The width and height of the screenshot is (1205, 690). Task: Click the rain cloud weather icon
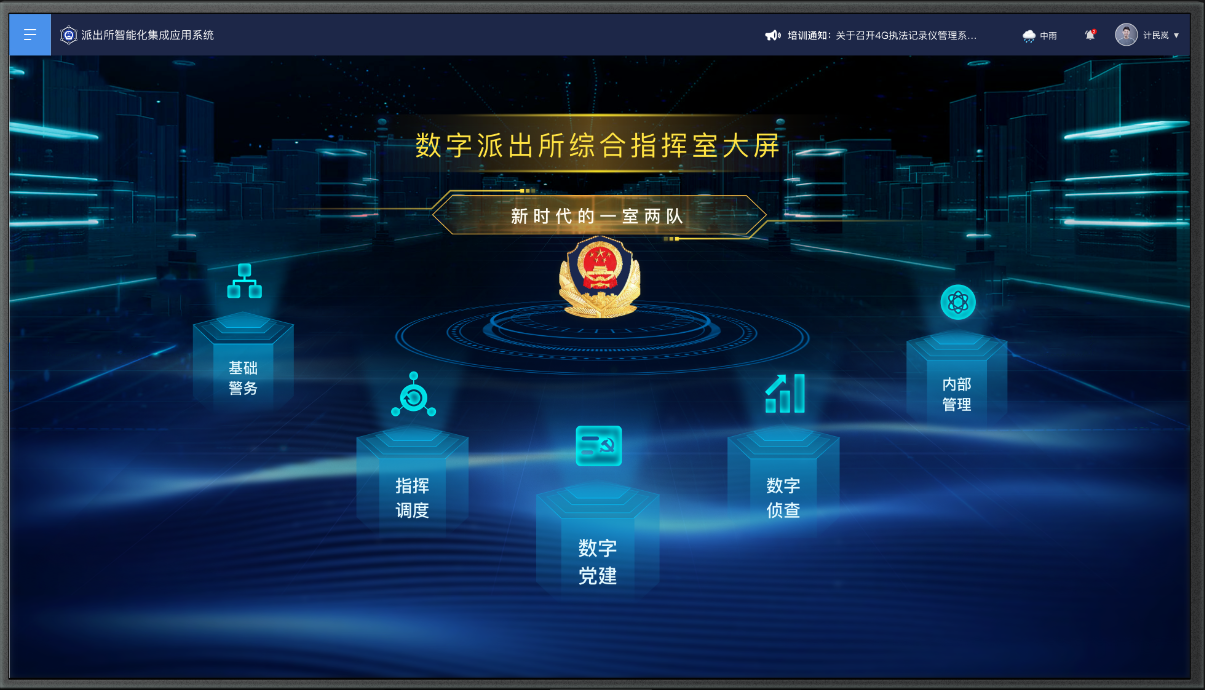pos(1029,36)
